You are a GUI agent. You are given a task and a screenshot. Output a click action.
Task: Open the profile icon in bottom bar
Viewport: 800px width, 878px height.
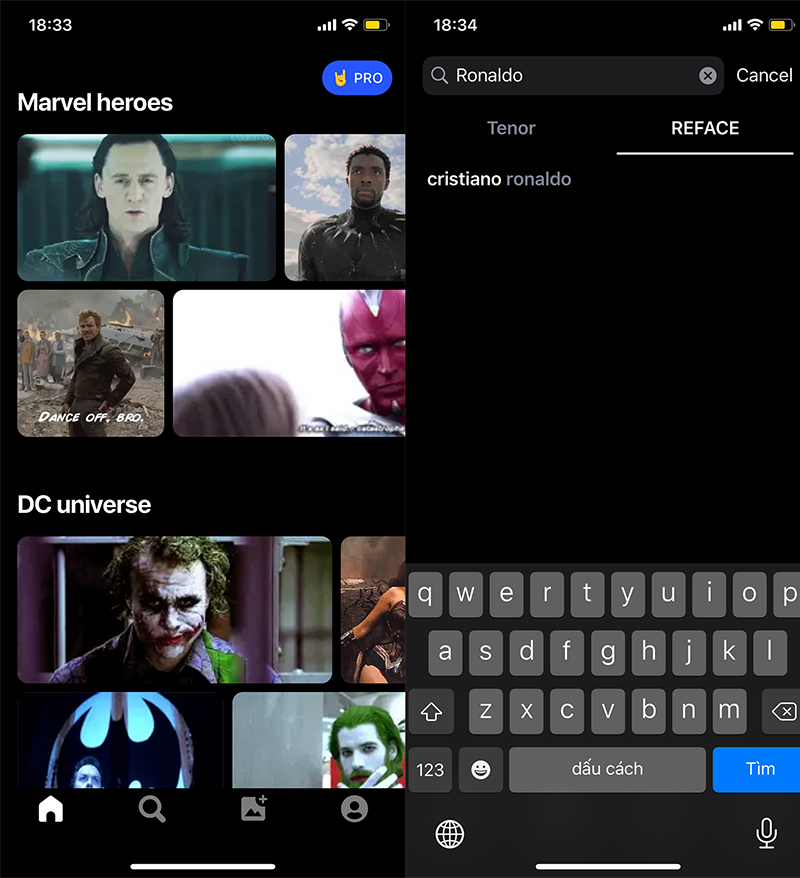(x=354, y=809)
